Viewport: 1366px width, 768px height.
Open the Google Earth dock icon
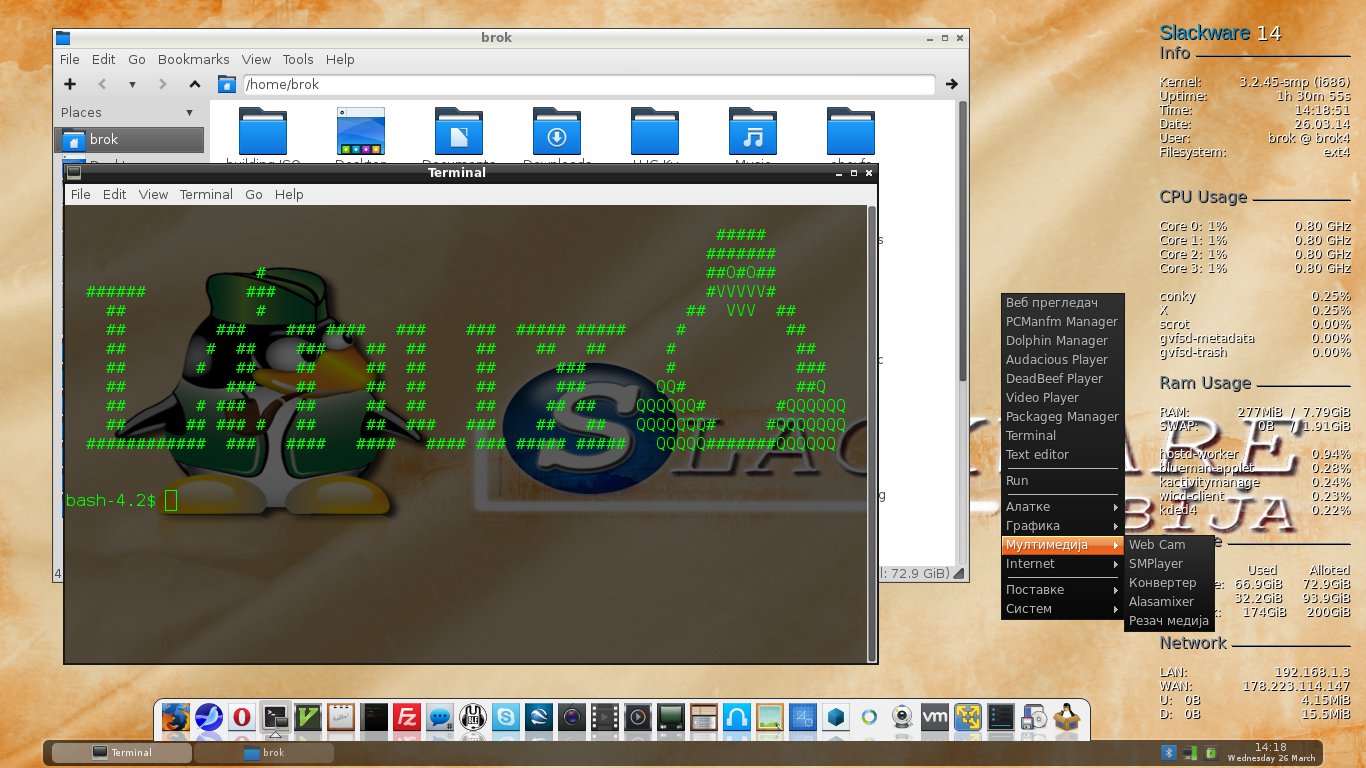pos(538,717)
